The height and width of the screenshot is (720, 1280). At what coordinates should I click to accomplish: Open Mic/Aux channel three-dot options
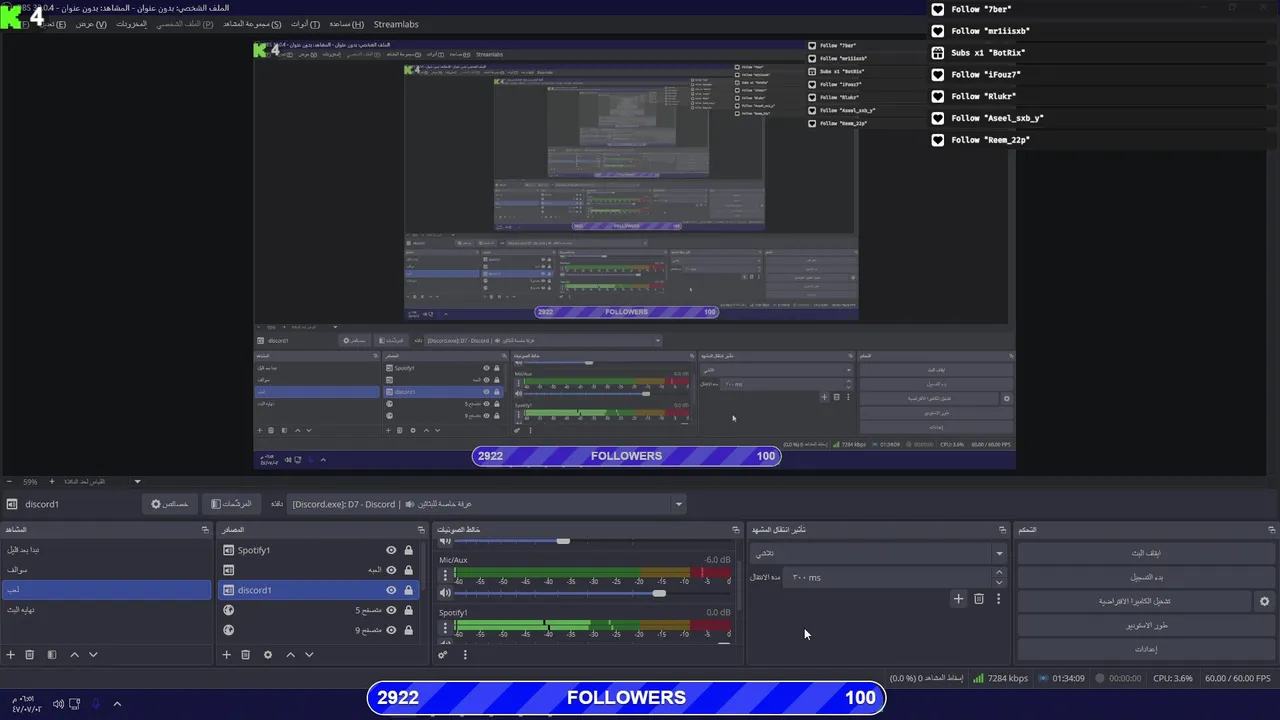[446, 575]
